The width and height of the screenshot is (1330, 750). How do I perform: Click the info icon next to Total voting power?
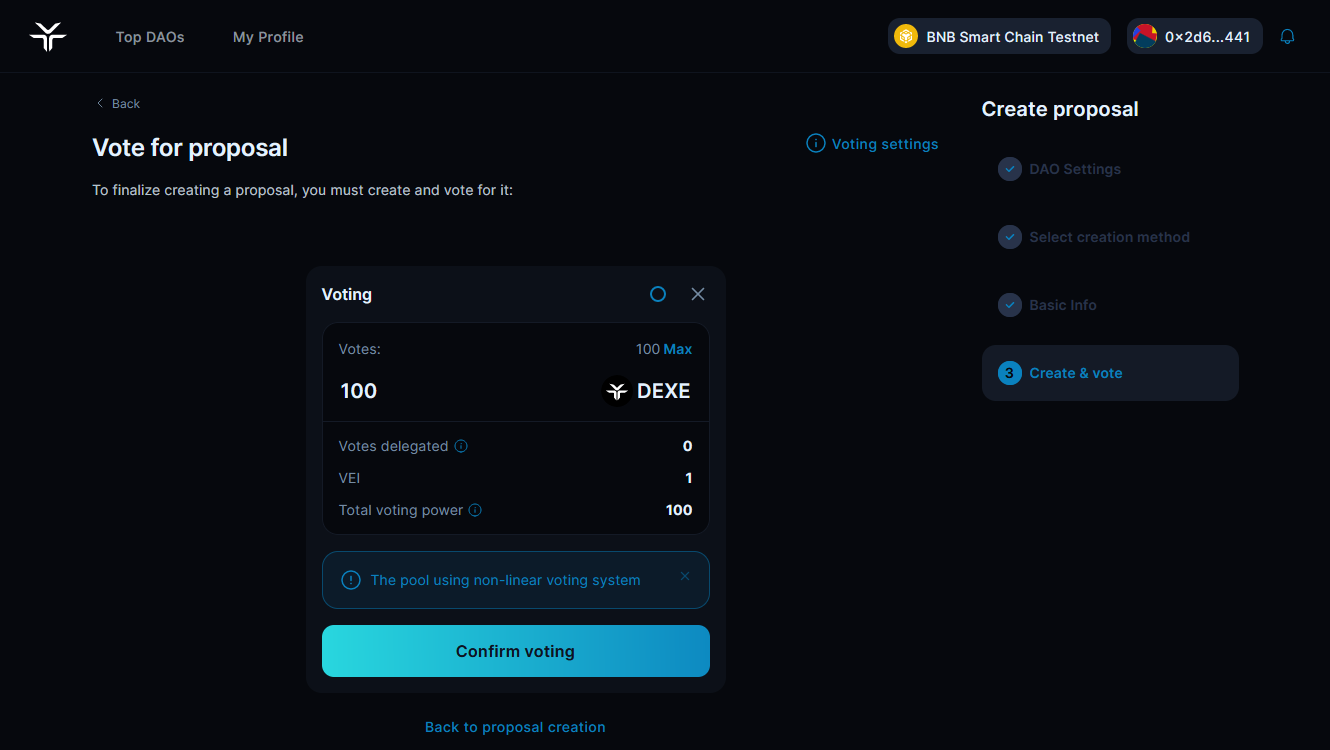click(475, 510)
